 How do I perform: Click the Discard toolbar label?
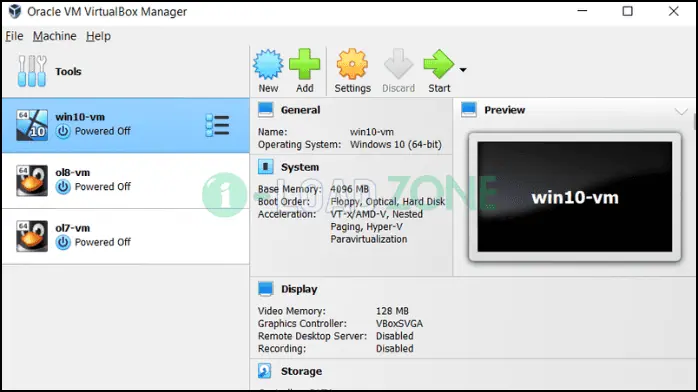[x=398, y=89]
